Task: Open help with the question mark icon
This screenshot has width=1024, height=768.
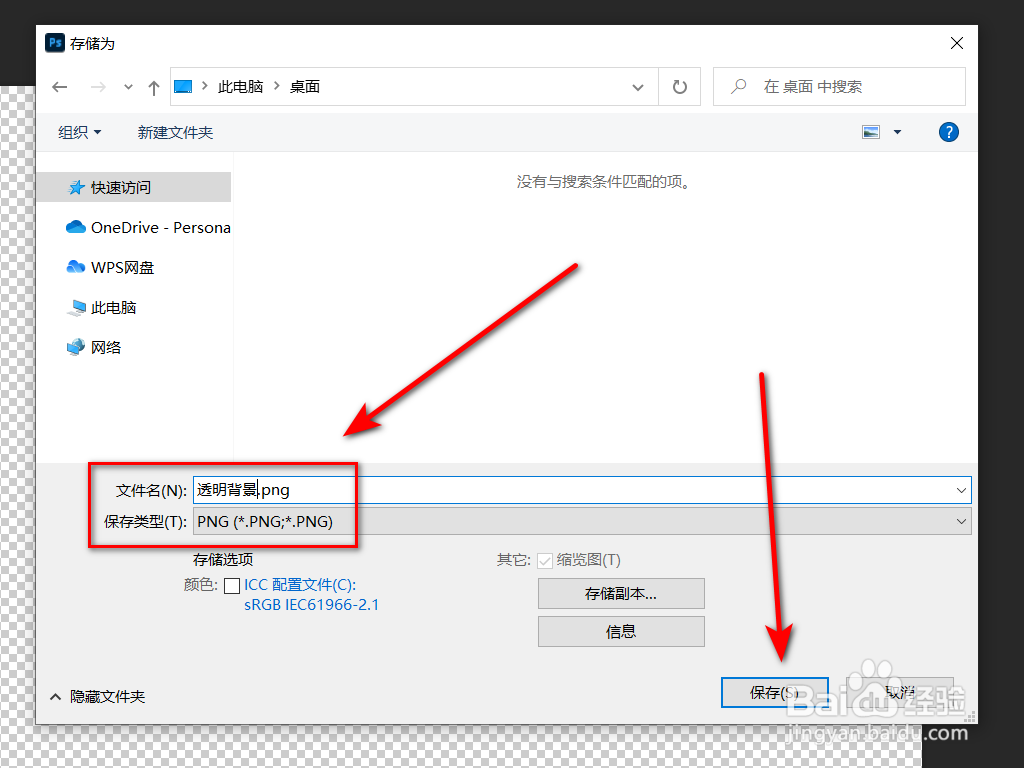Action: point(948,133)
